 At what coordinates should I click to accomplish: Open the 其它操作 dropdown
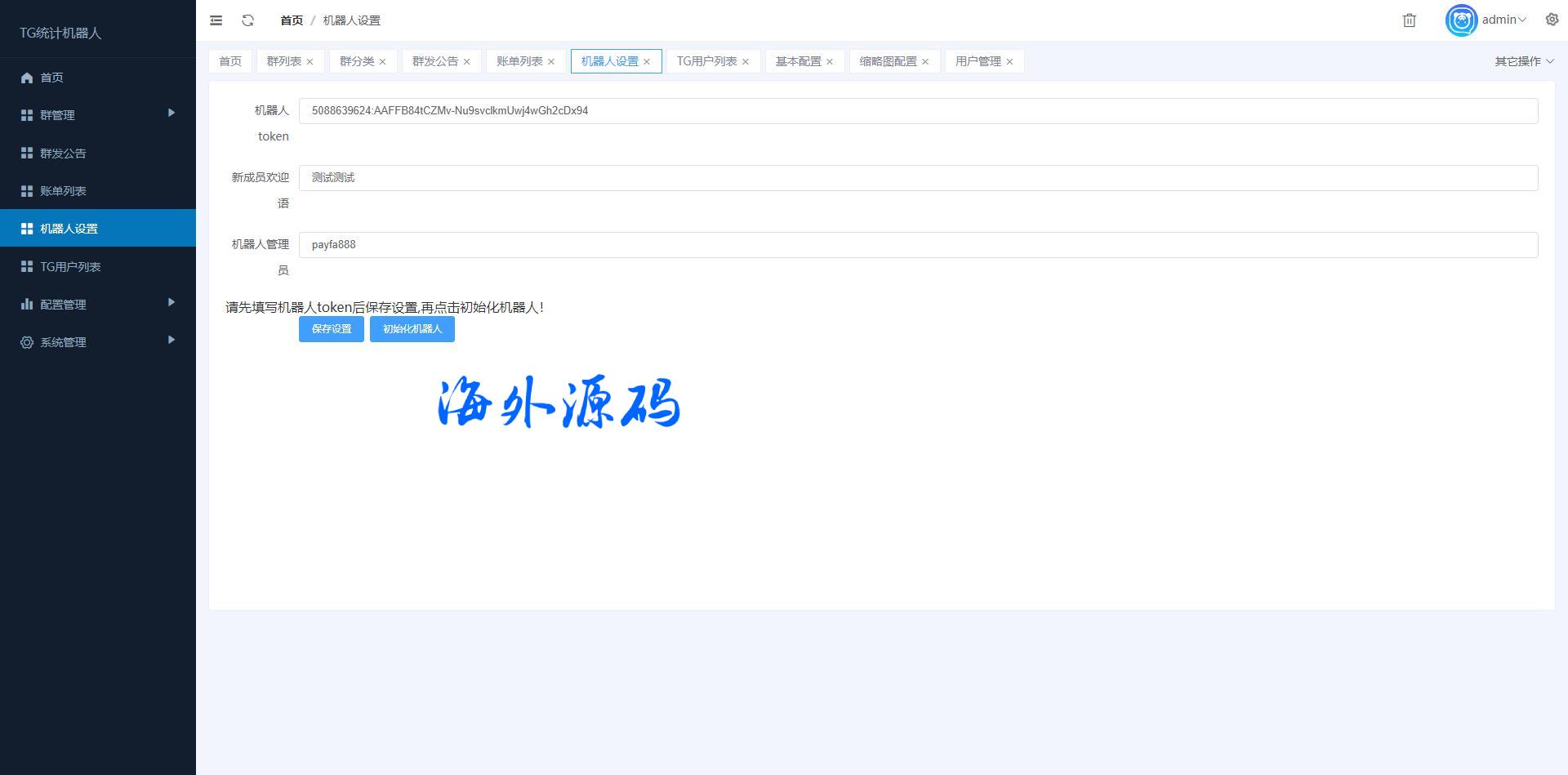click(1523, 61)
